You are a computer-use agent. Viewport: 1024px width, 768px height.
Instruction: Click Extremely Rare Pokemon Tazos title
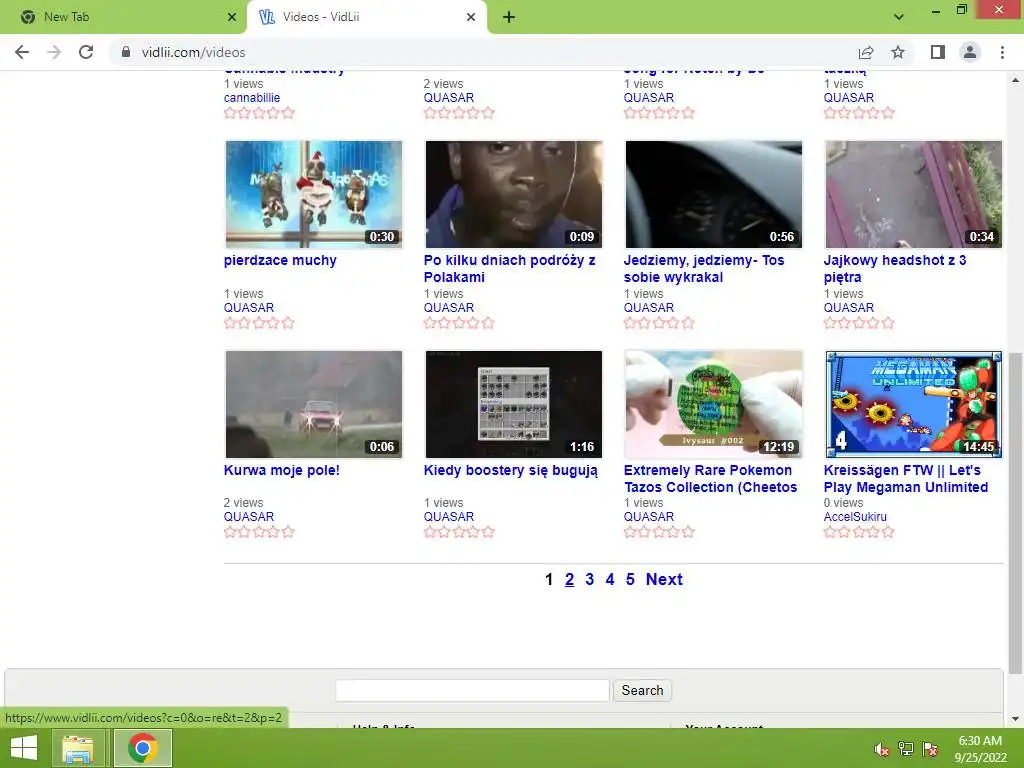click(711, 479)
